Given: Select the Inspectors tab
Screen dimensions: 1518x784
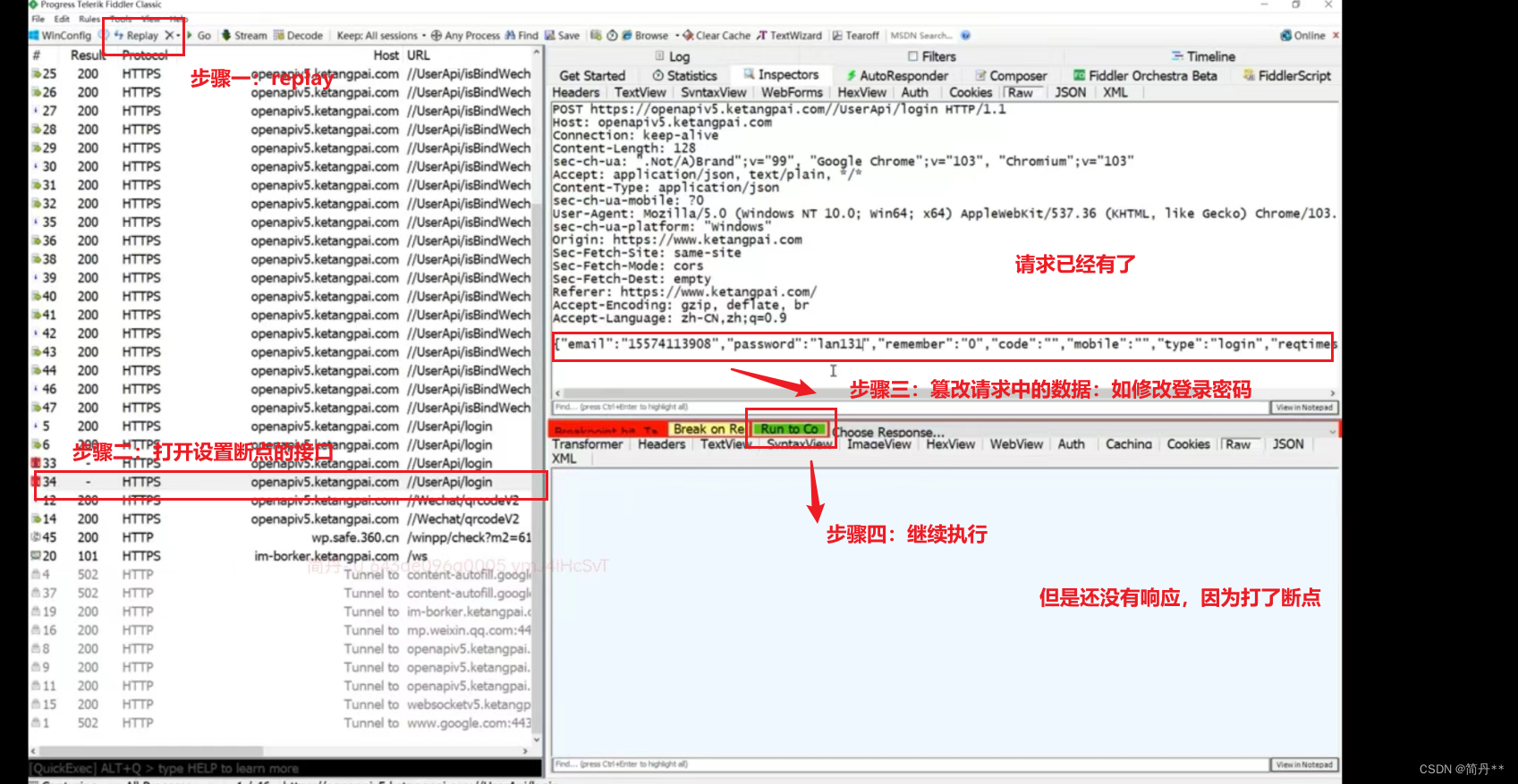Looking at the screenshot, I should coord(781,75).
